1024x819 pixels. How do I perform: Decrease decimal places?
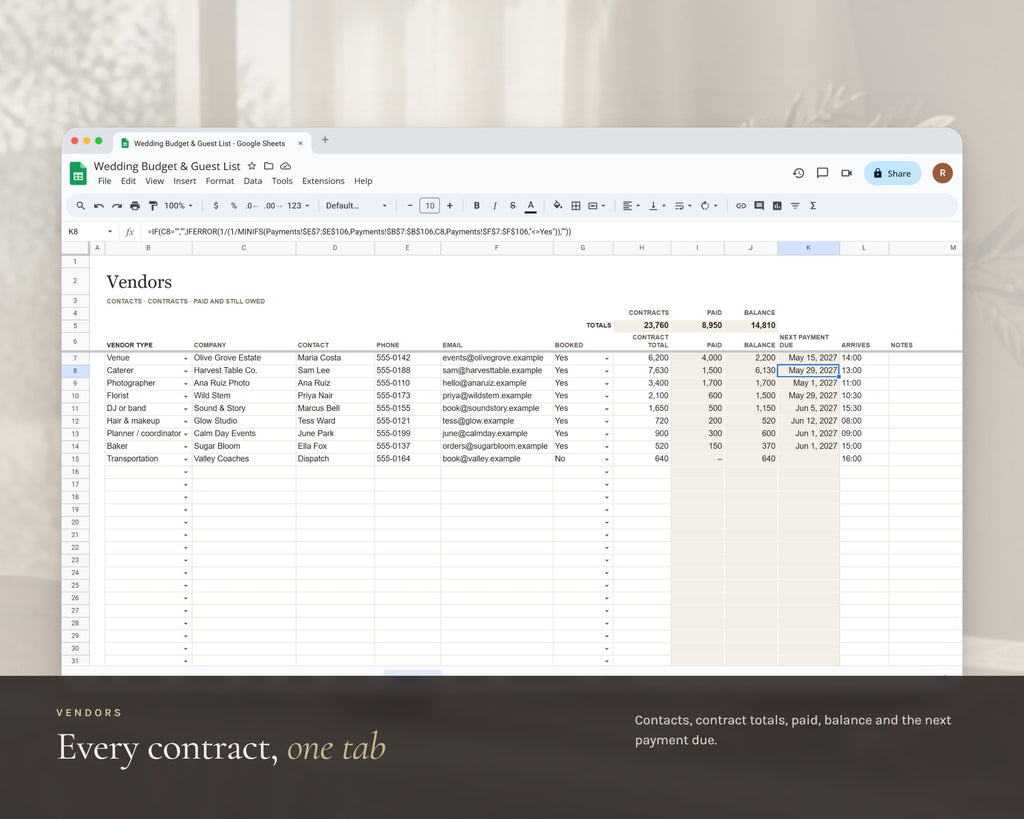click(252, 206)
